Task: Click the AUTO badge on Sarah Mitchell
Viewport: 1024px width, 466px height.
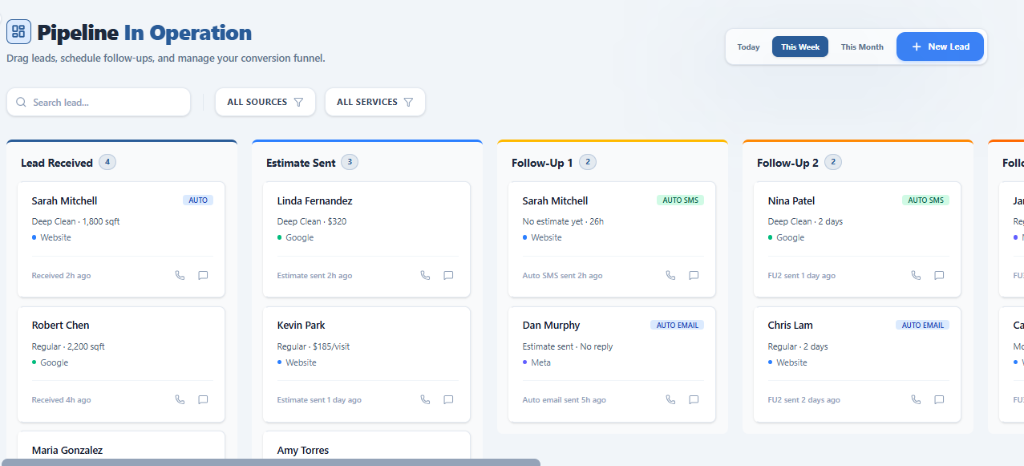Action: pyautogui.click(x=198, y=200)
